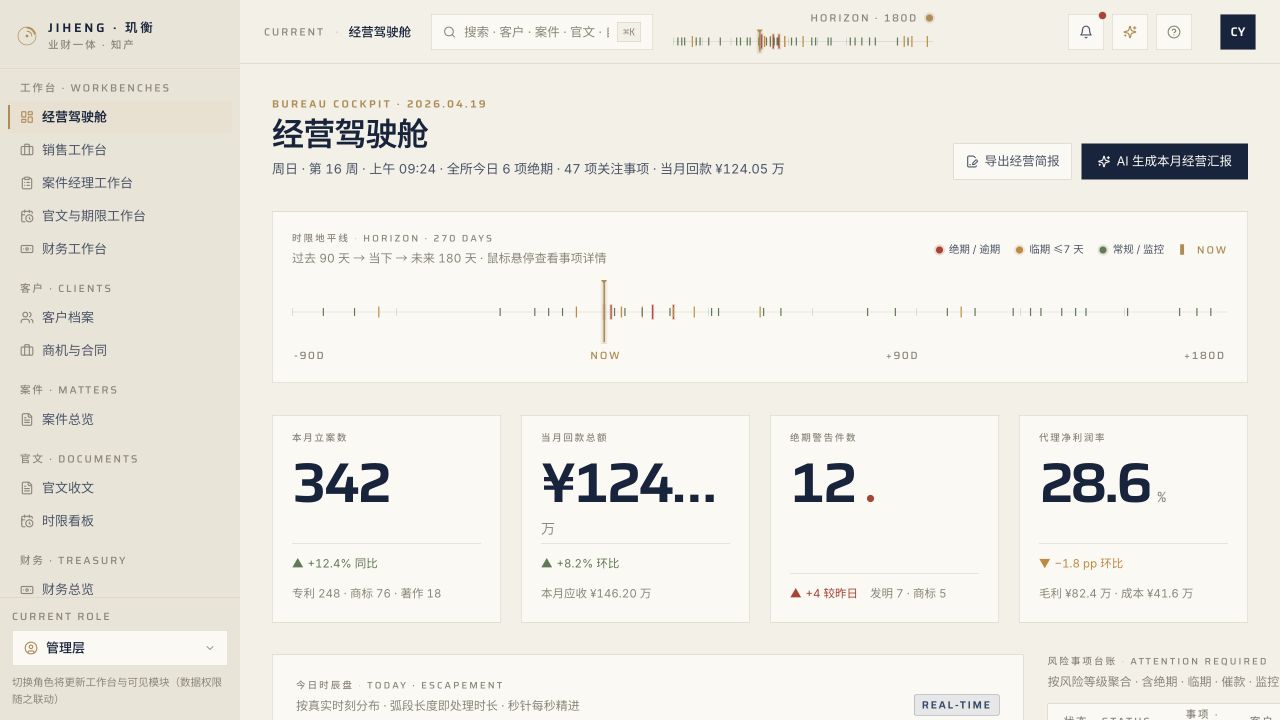The height and width of the screenshot is (720, 1280).
Task: Click the 财务工作台 banknote icon
Action: tap(27, 249)
